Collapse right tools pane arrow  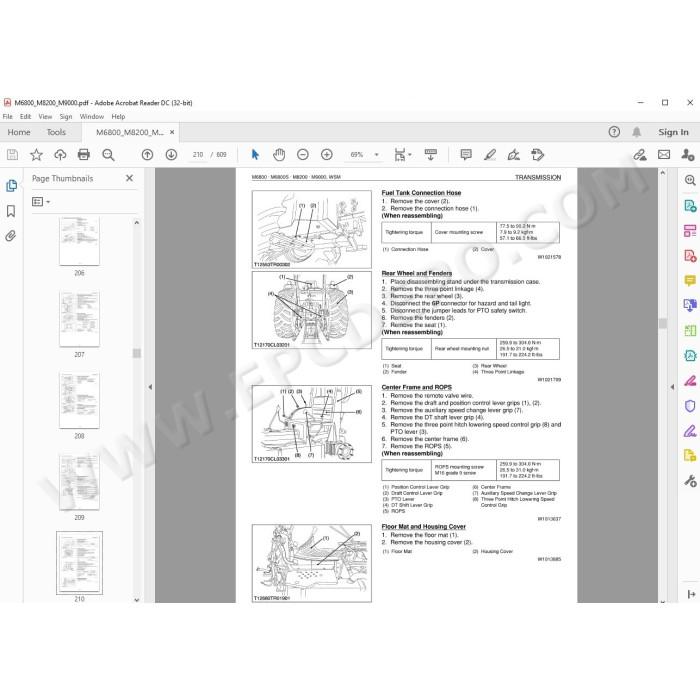pyautogui.click(x=672, y=387)
